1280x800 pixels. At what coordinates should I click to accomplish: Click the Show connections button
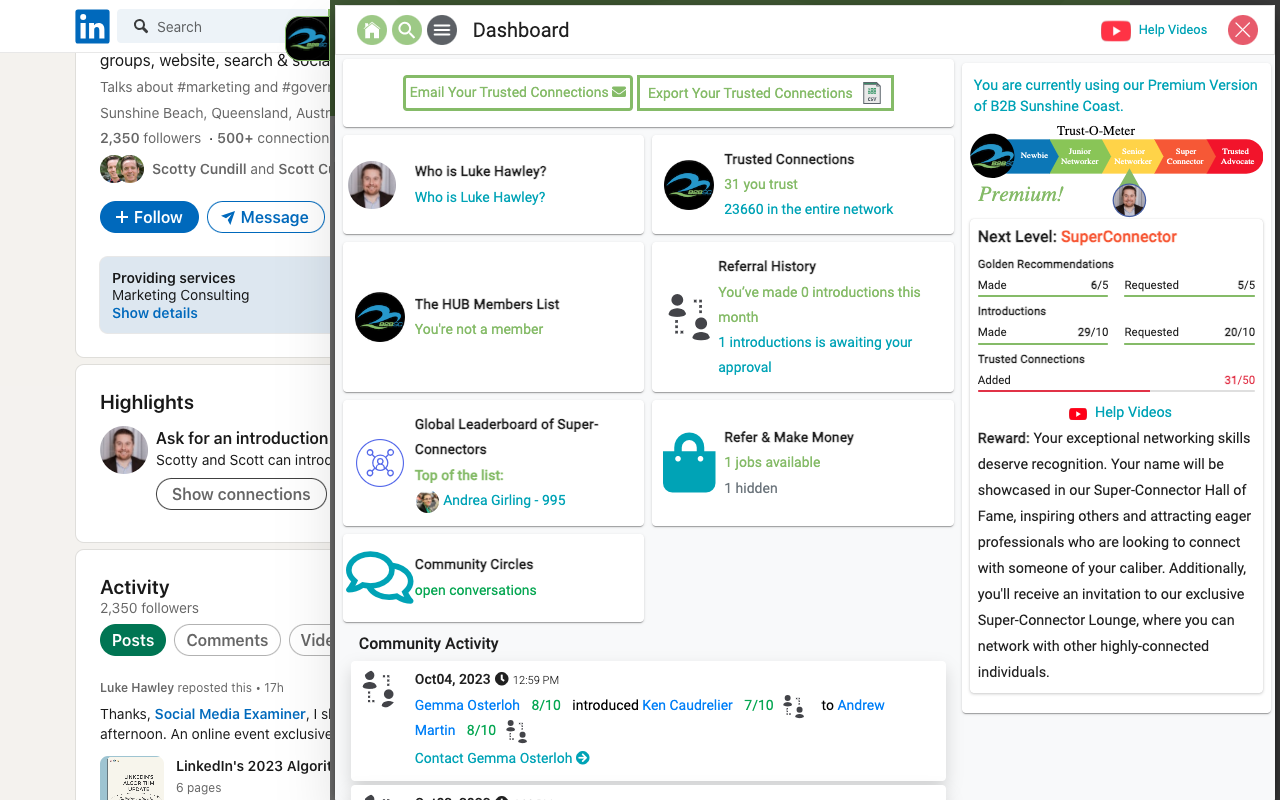[x=241, y=494]
